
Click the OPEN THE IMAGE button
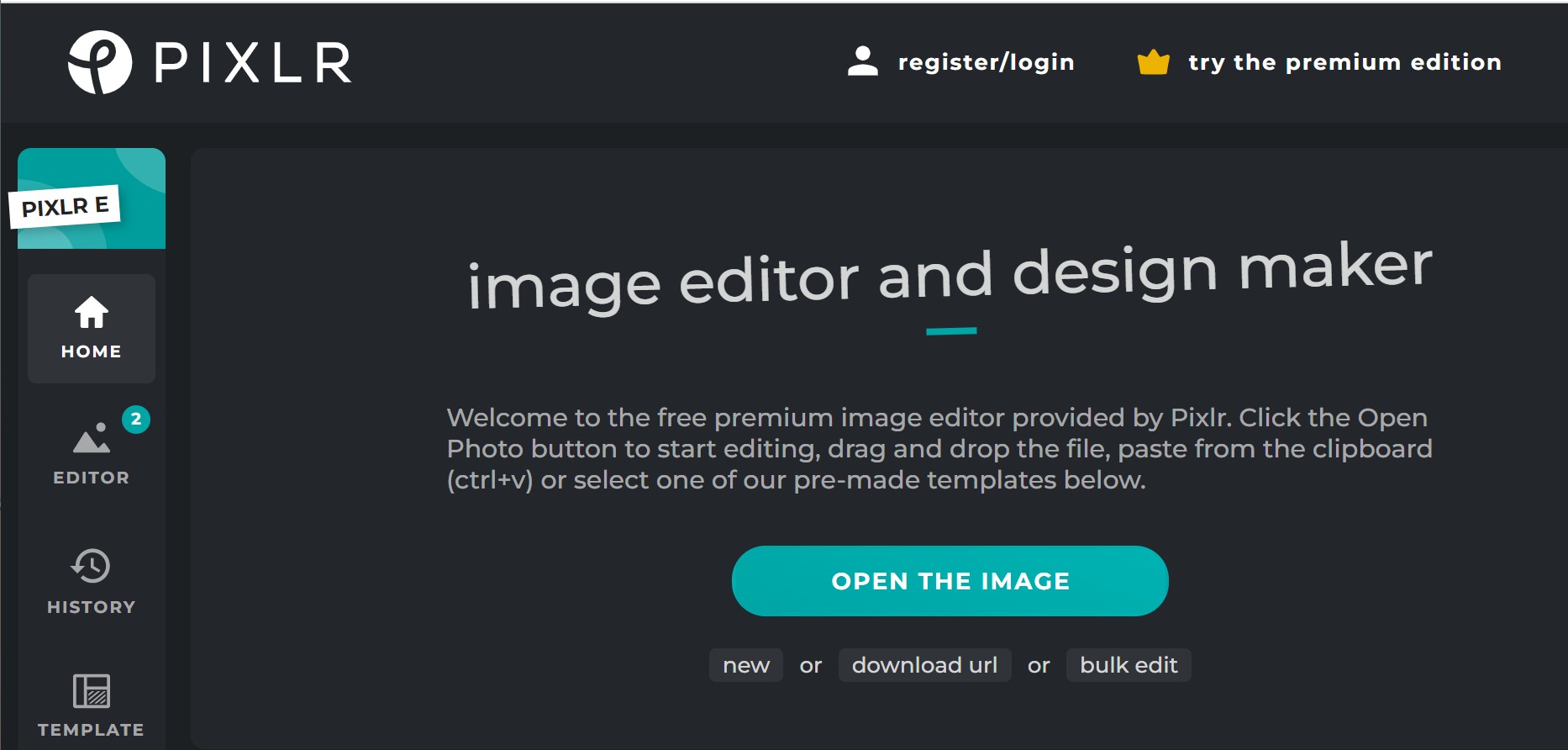(950, 581)
